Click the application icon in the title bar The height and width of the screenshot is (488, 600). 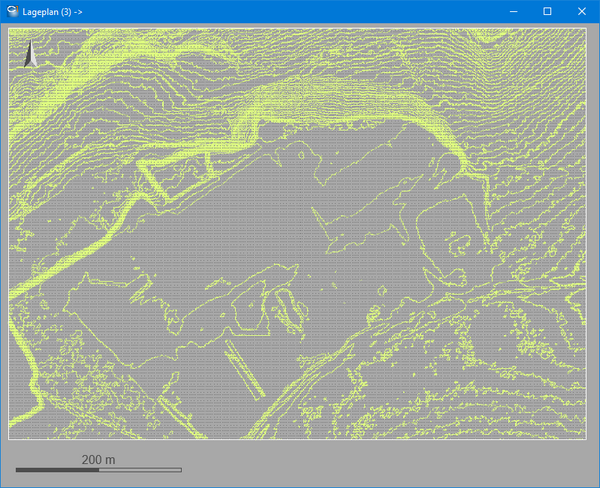13,11
